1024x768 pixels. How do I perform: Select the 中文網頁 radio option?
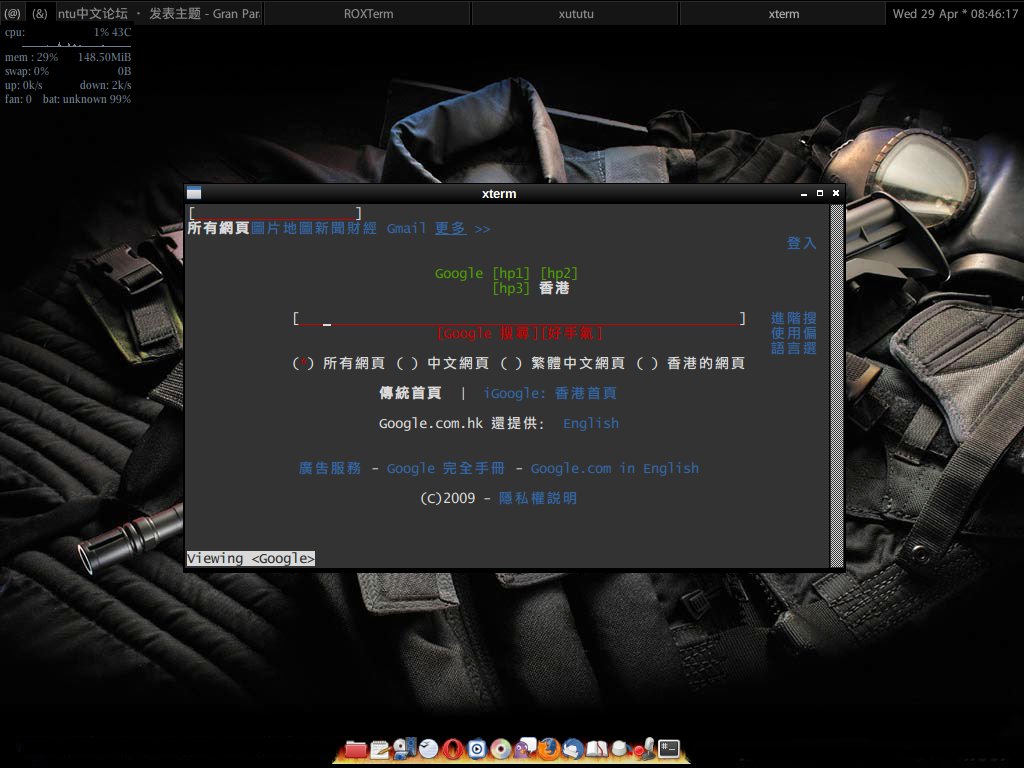click(408, 363)
